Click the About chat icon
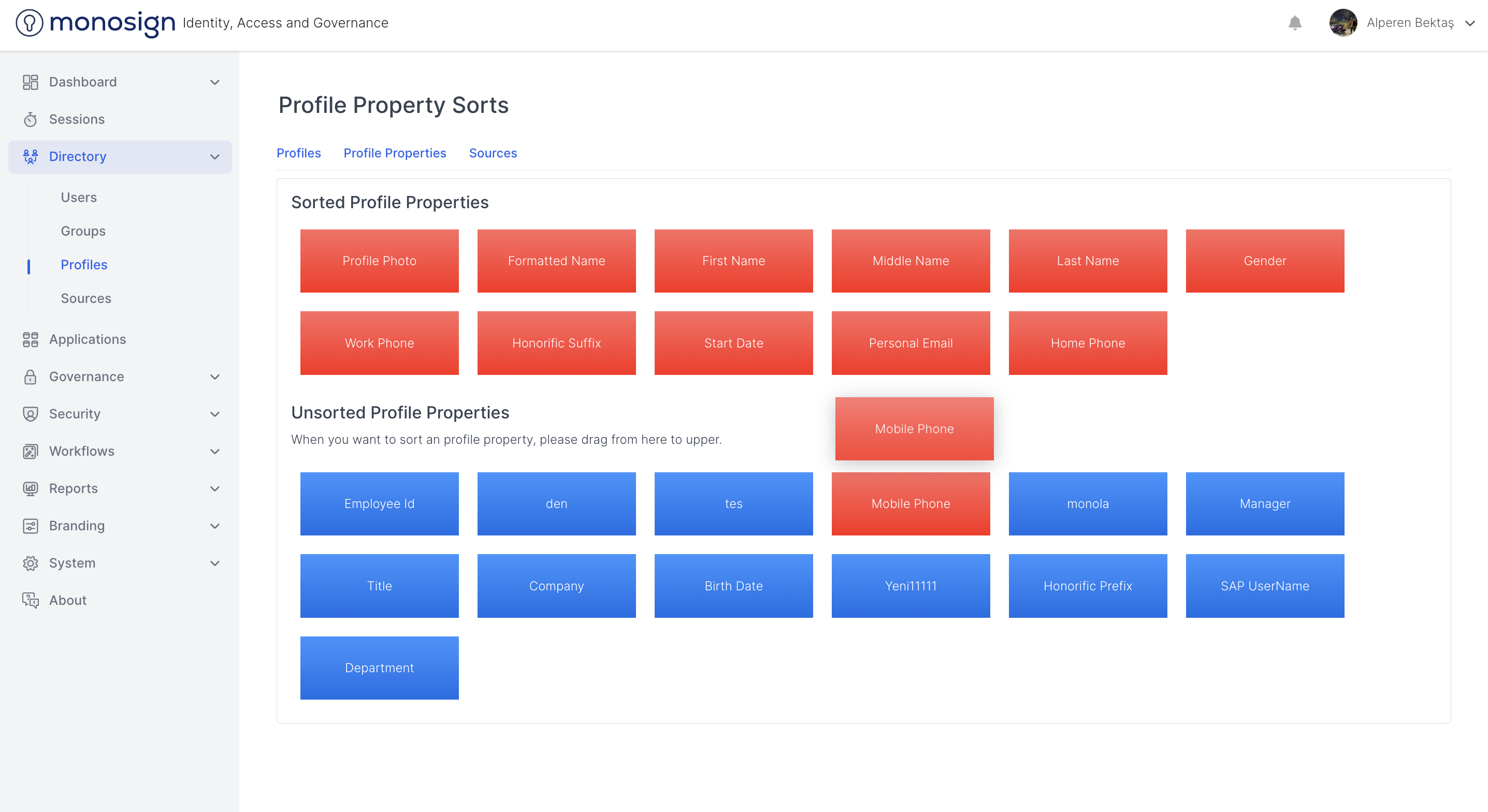The width and height of the screenshot is (1488, 812). point(30,601)
